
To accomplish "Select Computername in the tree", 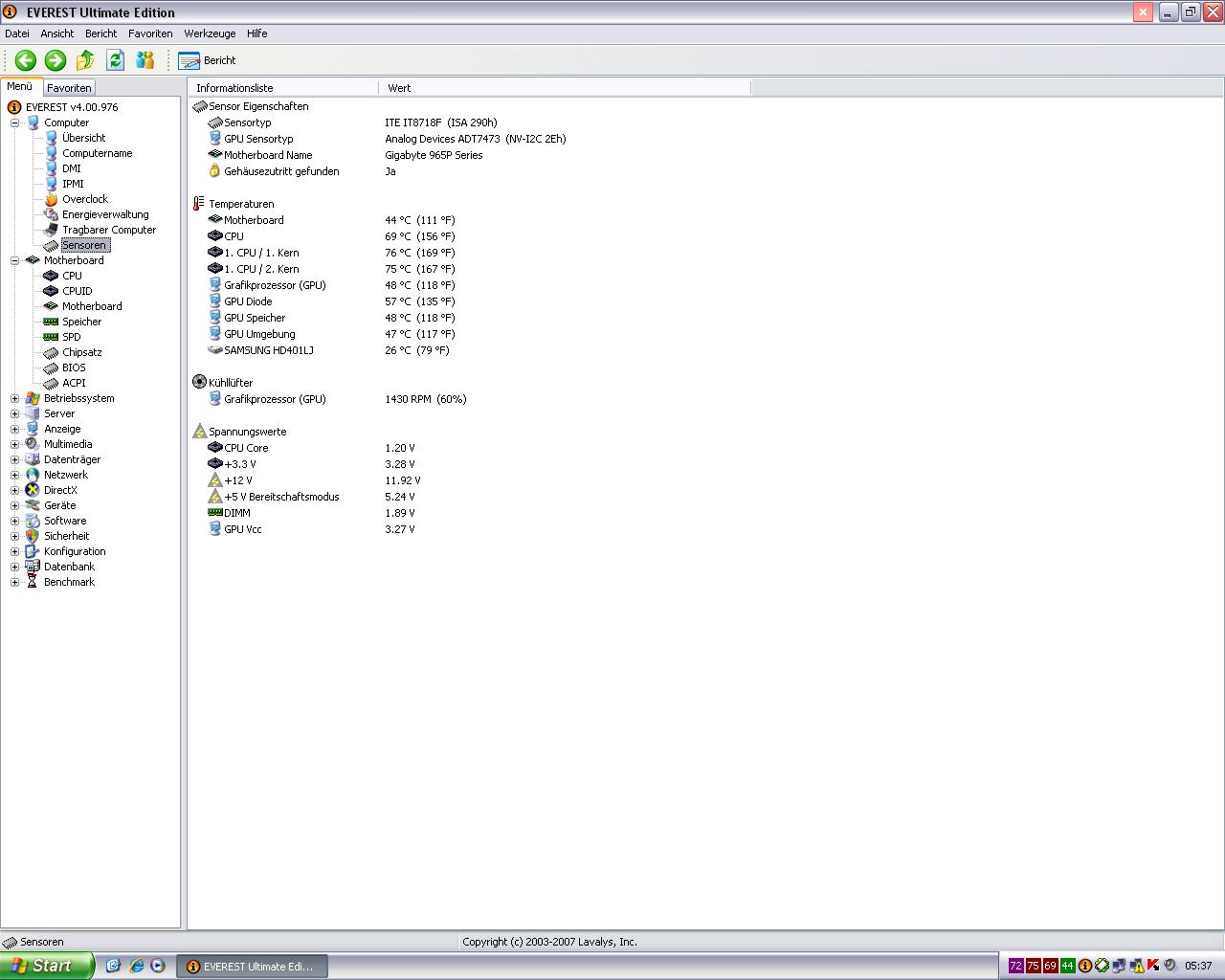I will tap(97, 153).
